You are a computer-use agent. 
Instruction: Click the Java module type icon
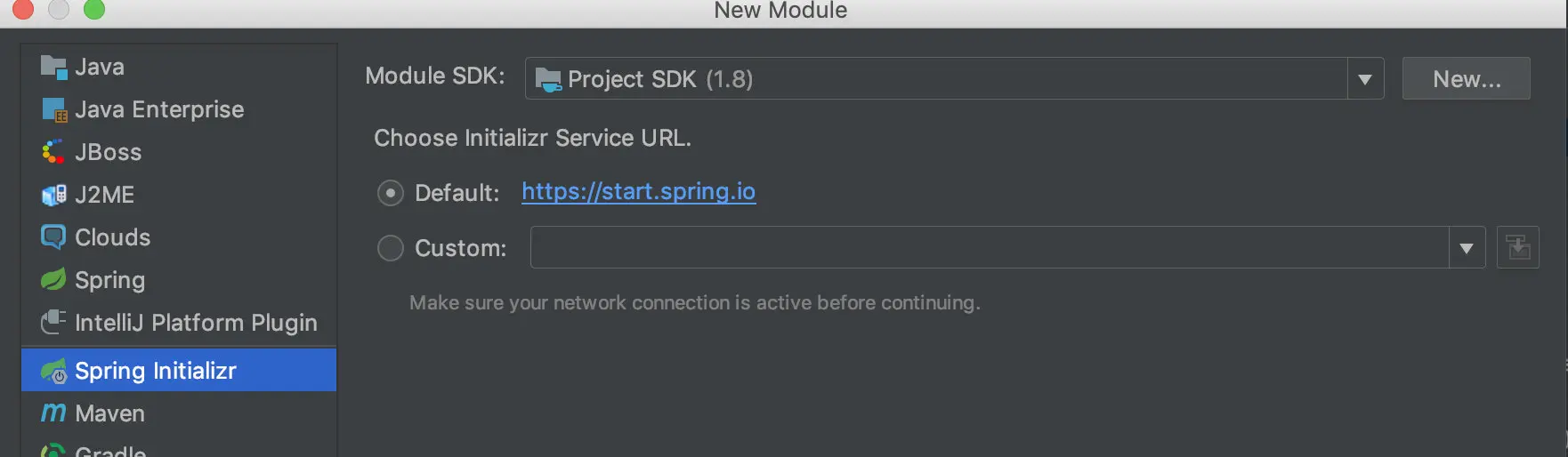tap(53, 67)
